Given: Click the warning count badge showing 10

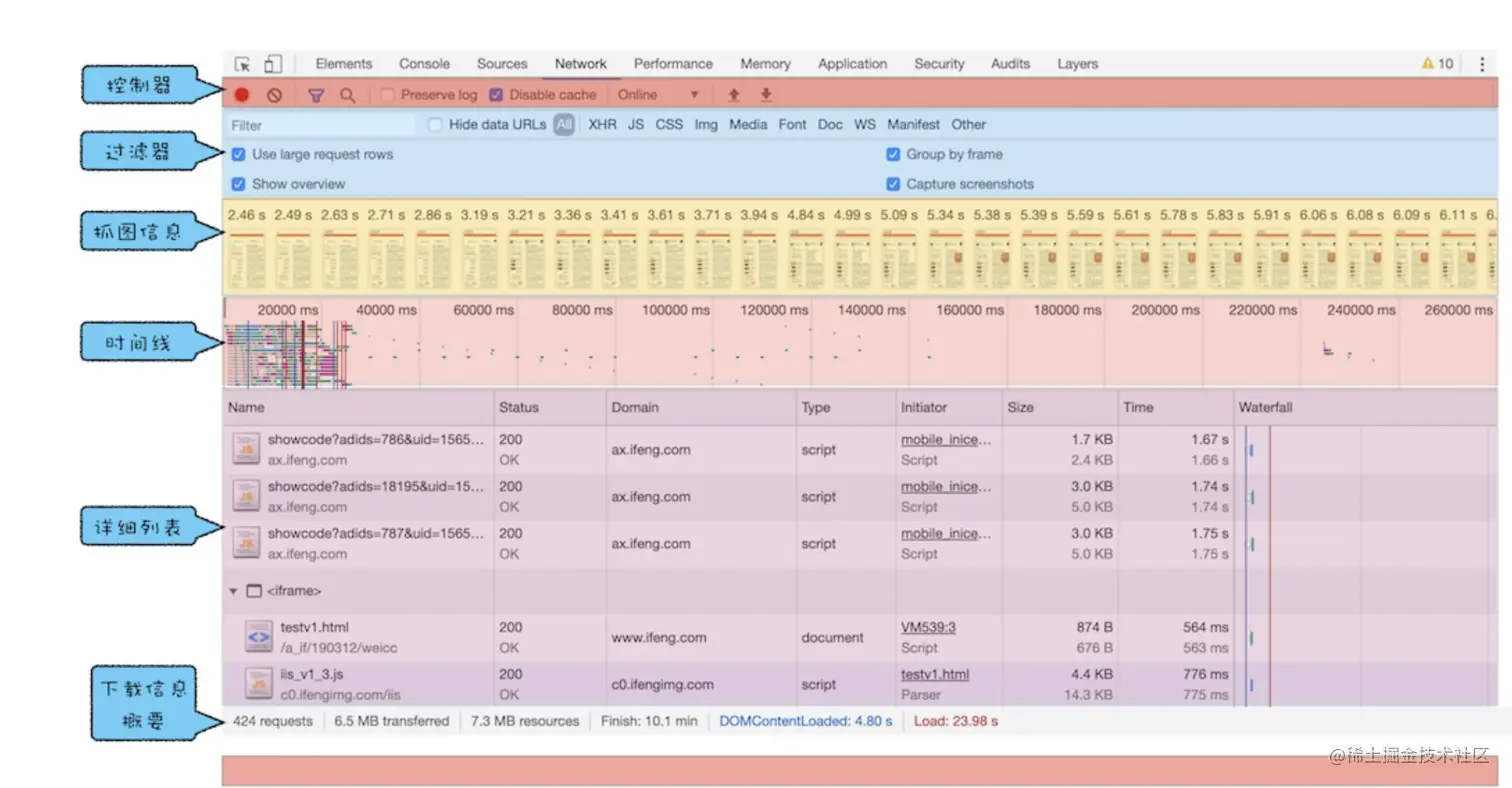Looking at the screenshot, I should tap(1437, 64).
